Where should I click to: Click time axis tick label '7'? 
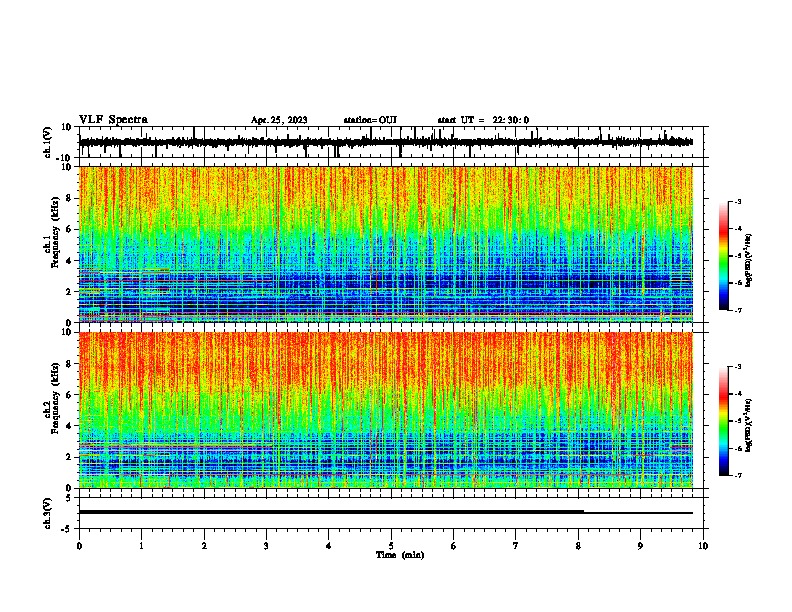click(516, 546)
